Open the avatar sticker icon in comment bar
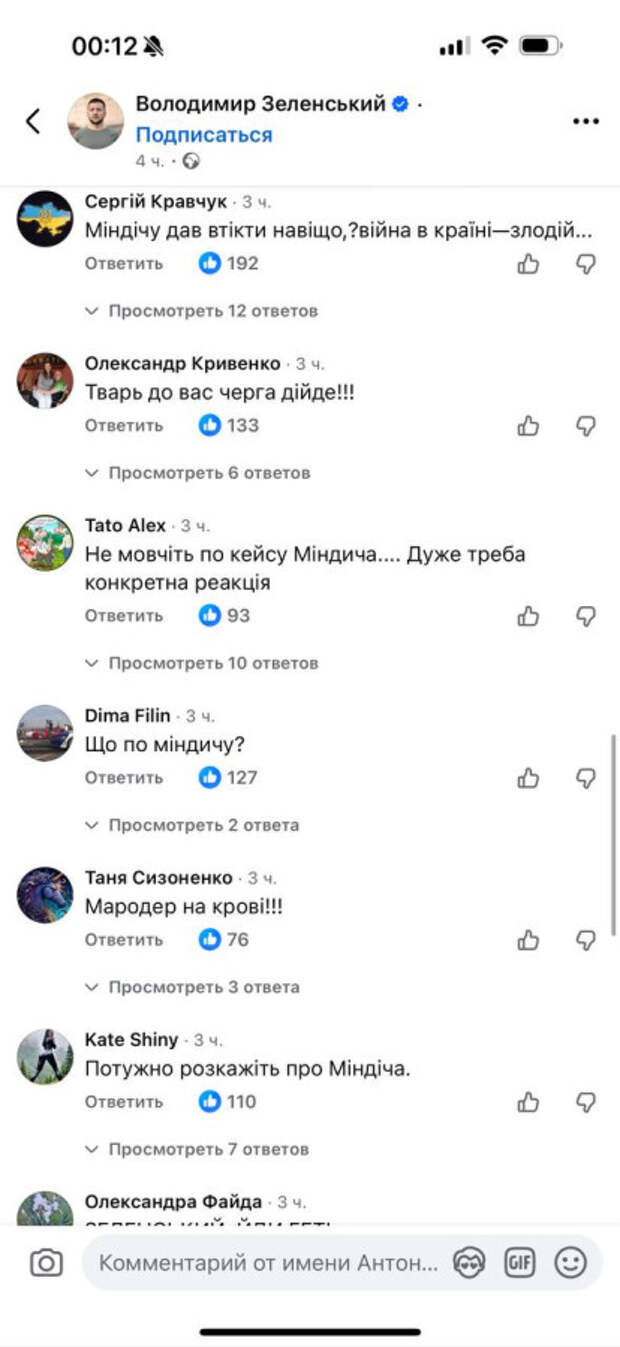The width and height of the screenshot is (620, 1347). click(468, 1263)
